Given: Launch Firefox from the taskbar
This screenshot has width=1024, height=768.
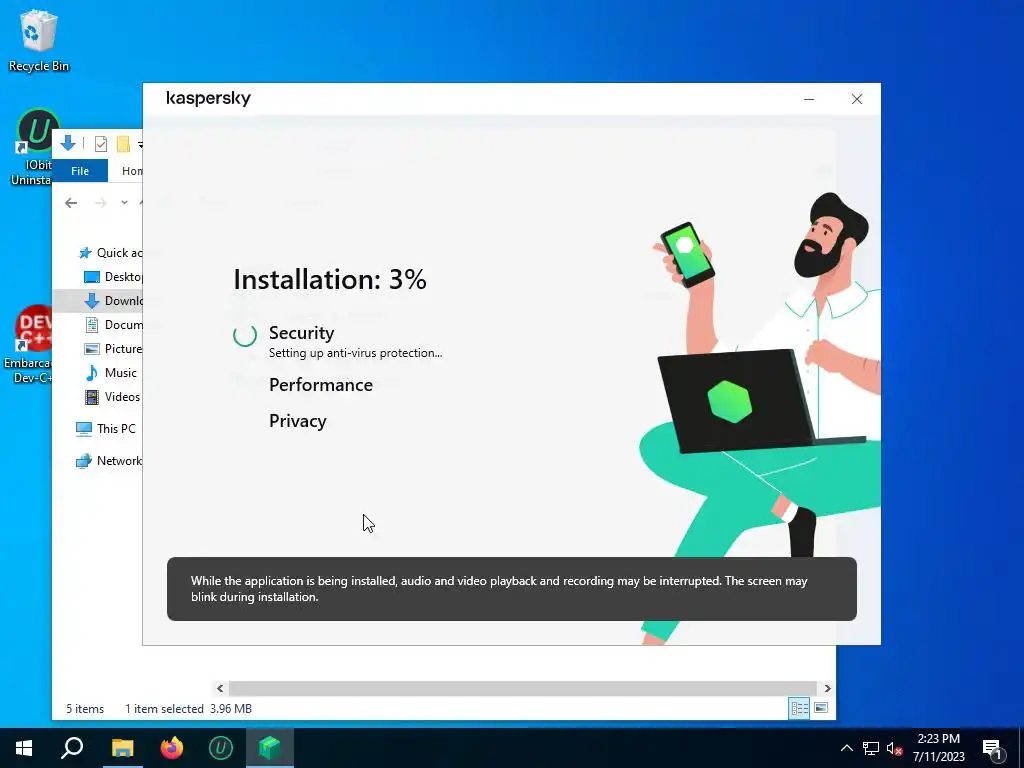Looking at the screenshot, I should pyautogui.click(x=172, y=748).
